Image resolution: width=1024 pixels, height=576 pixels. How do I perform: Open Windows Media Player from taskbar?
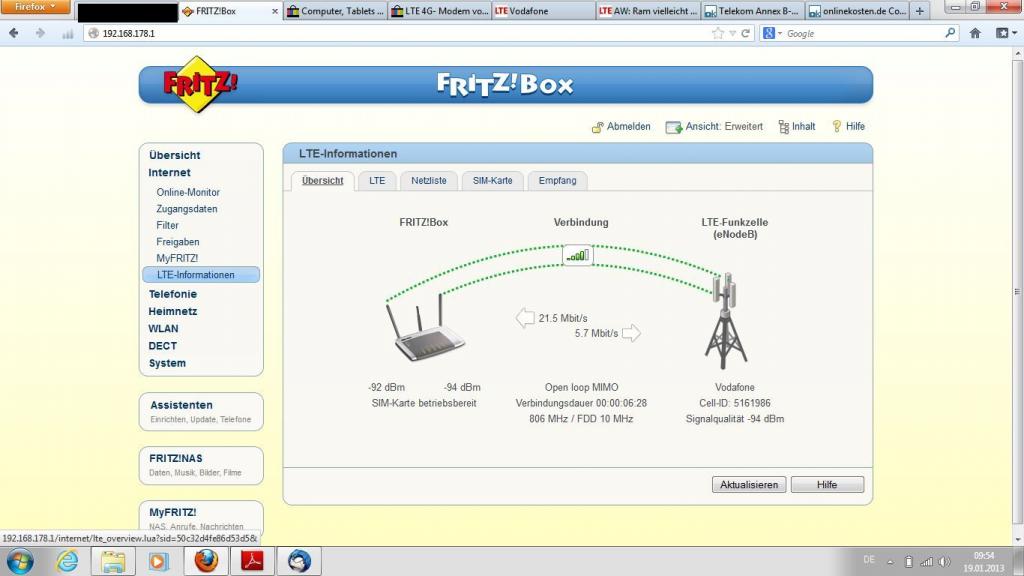[159, 561]
